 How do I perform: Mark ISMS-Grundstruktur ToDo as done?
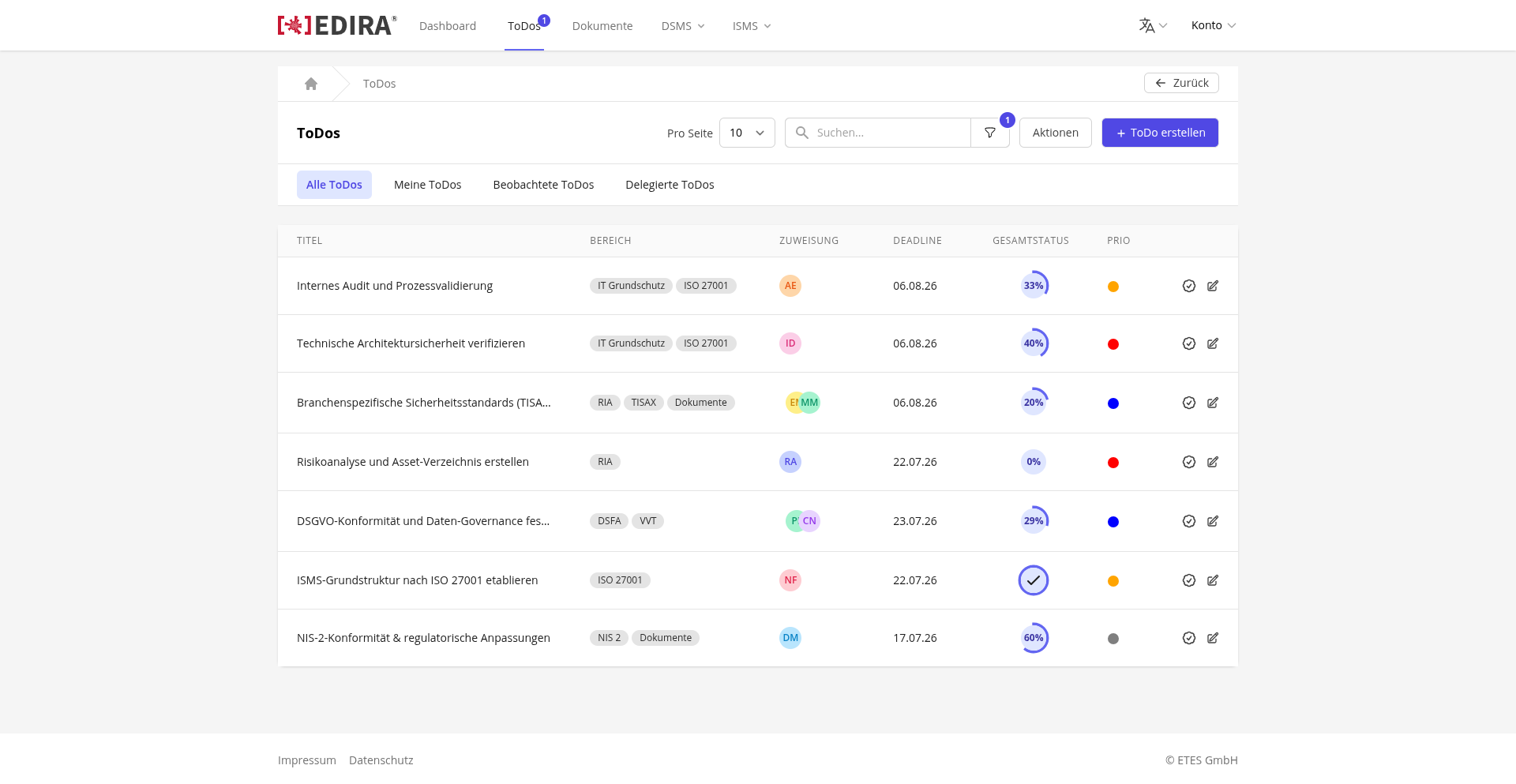click(x=1189, y=580)
